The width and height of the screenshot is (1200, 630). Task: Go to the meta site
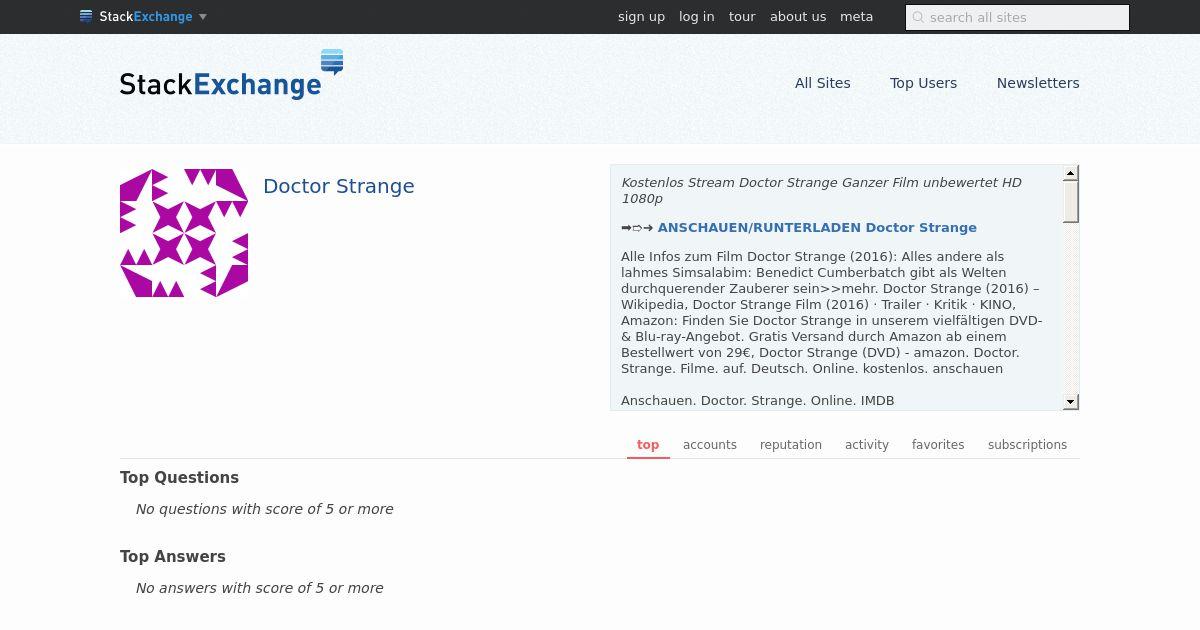[856, 17]
